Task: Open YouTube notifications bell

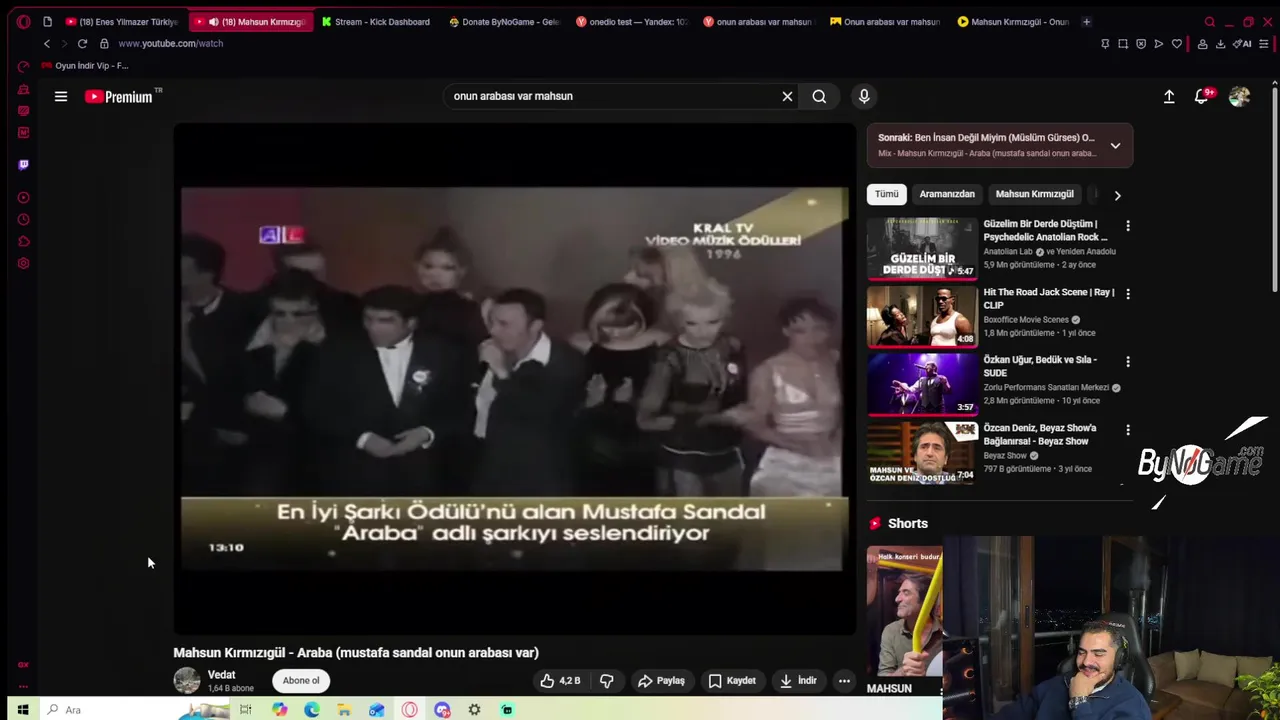Action: 1202,96
